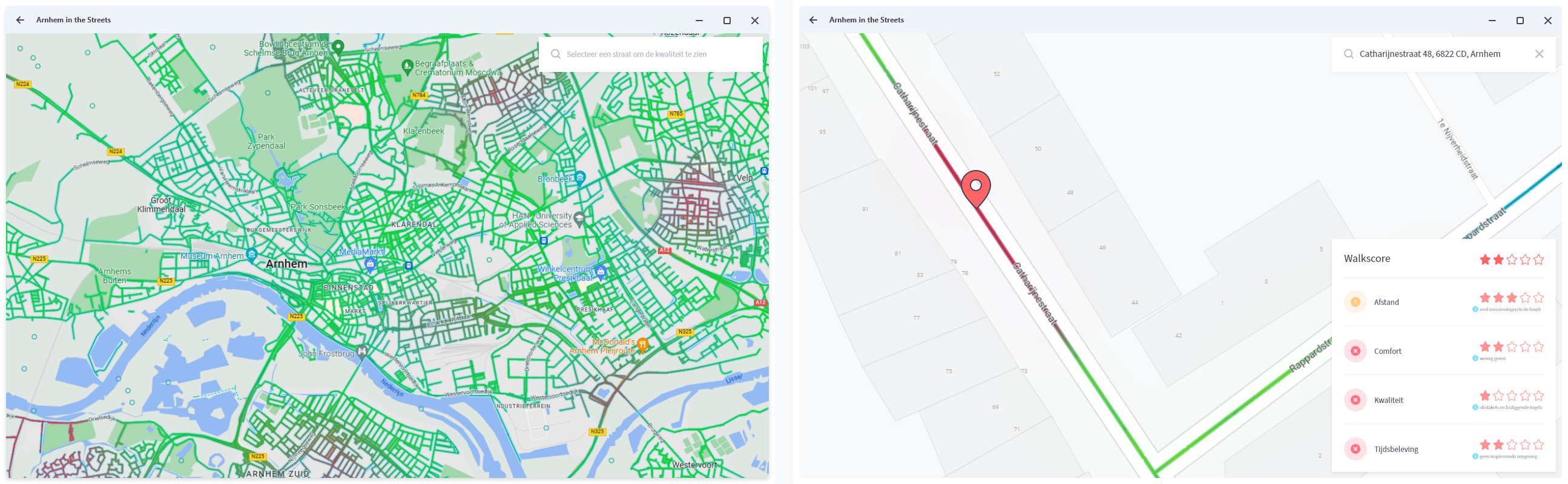This screenshot has height=484, width=1568.
Task: Click the Tijdsbeleving two-star rating
Action: (1511, 445)
